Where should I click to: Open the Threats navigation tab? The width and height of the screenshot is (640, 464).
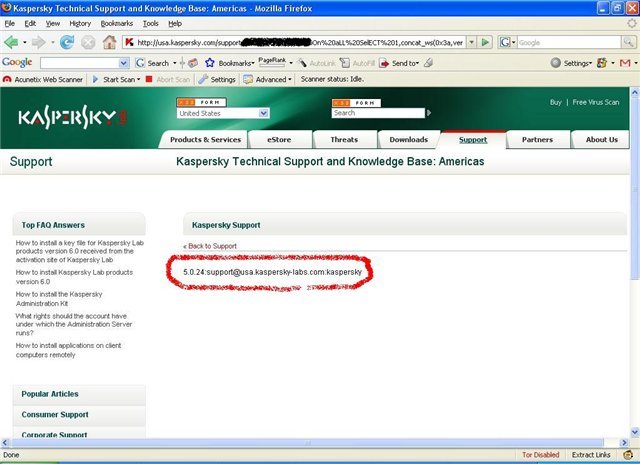pyautogui.click(x=344, y=140)
